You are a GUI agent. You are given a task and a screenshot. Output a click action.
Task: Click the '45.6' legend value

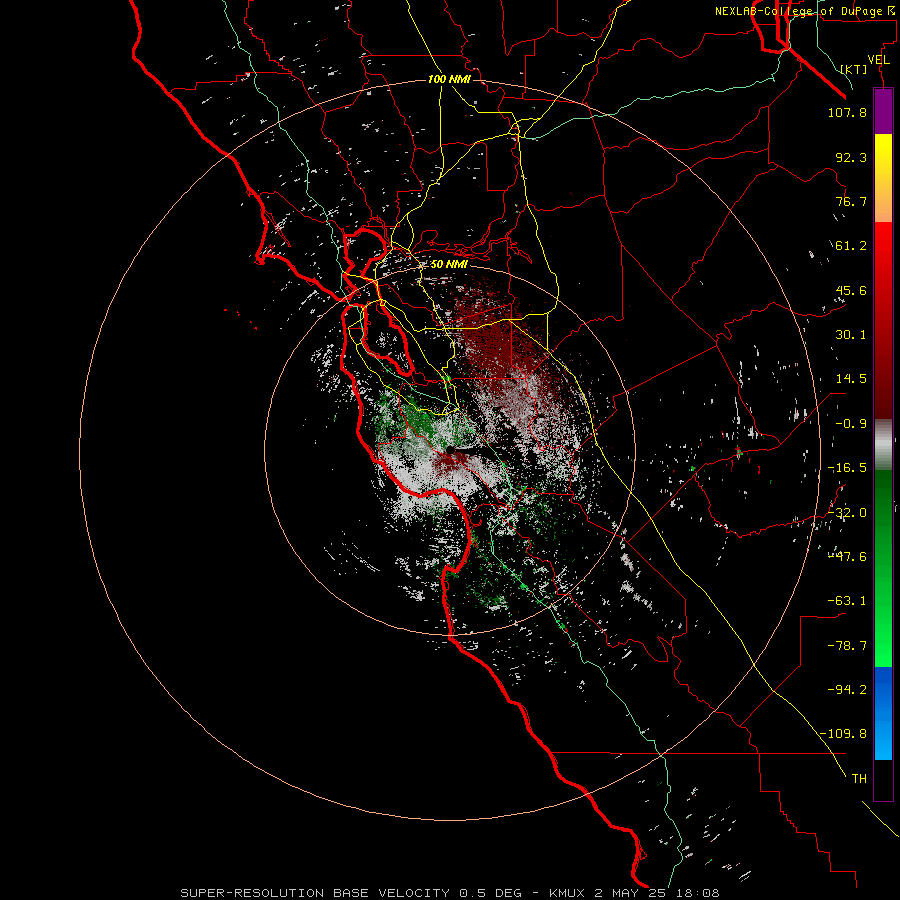tap(851, 290)
